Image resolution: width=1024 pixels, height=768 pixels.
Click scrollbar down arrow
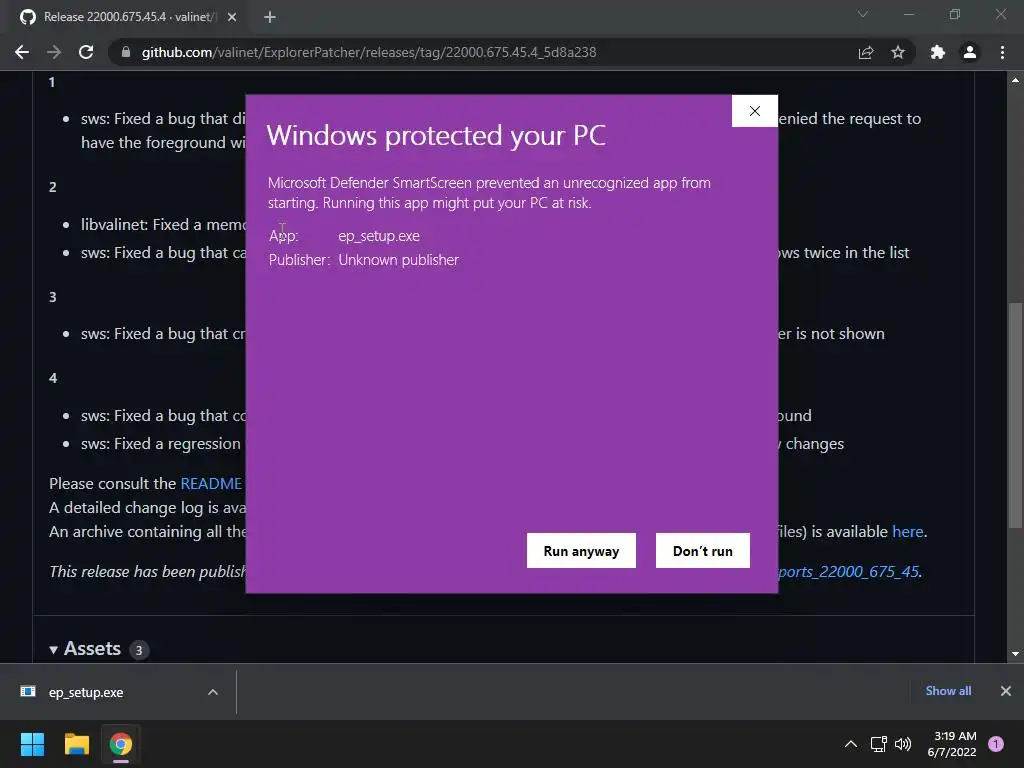coord(1015,653)
